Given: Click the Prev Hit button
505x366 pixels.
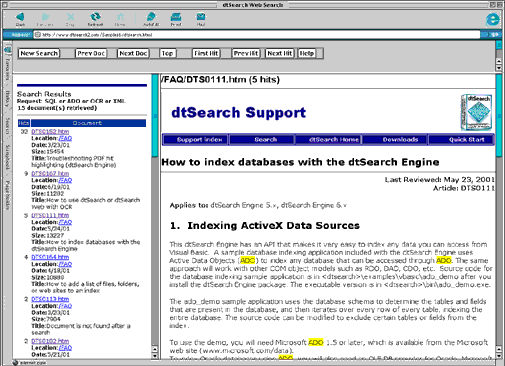Looking at the screenshot, I should click(246, 53).
